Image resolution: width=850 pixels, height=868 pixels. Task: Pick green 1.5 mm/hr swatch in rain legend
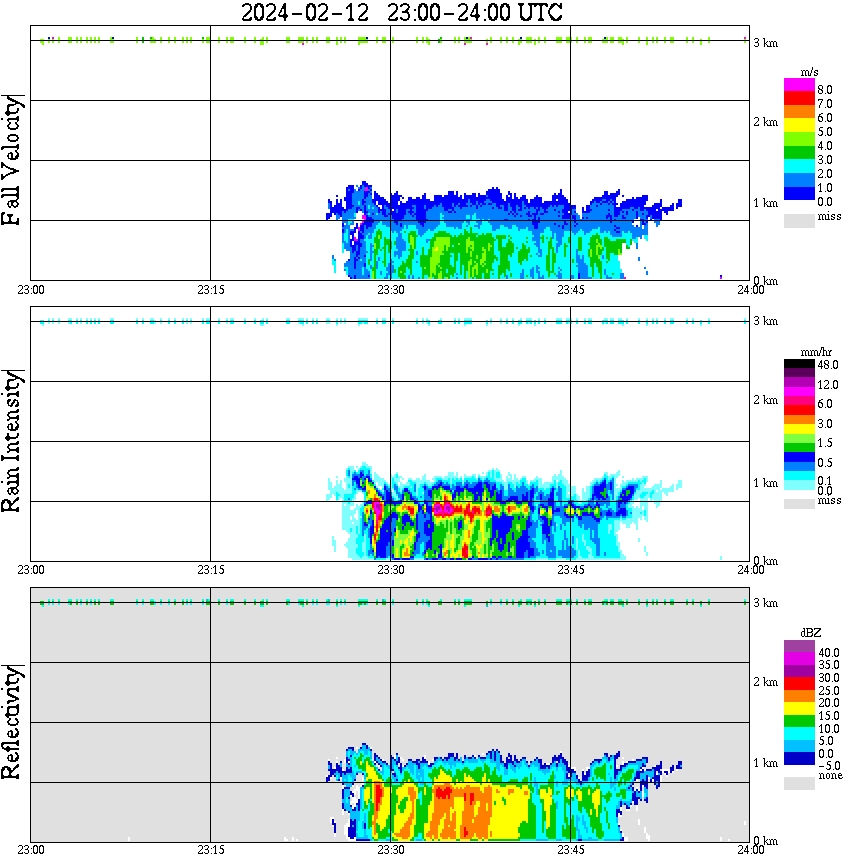pos(799,447)
